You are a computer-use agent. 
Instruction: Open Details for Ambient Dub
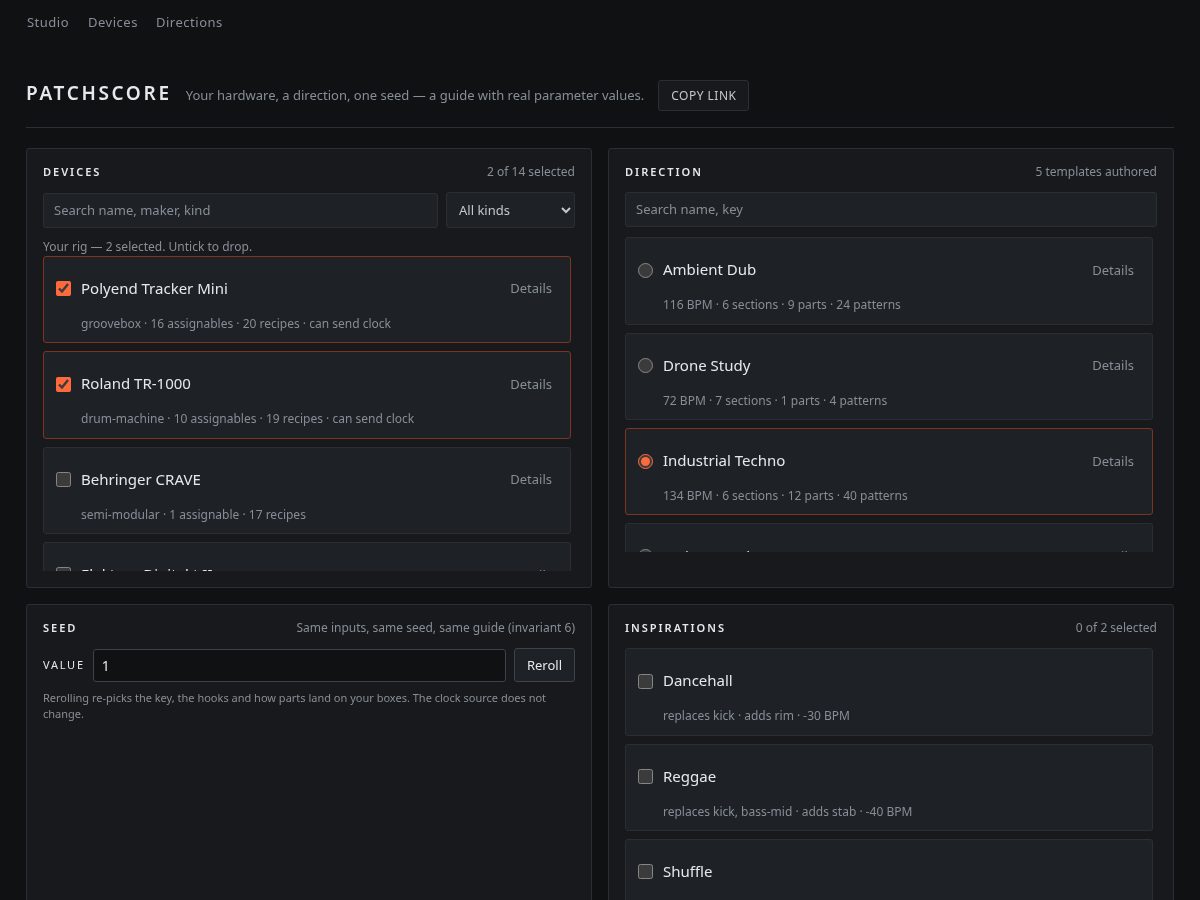coord(1113,270)
